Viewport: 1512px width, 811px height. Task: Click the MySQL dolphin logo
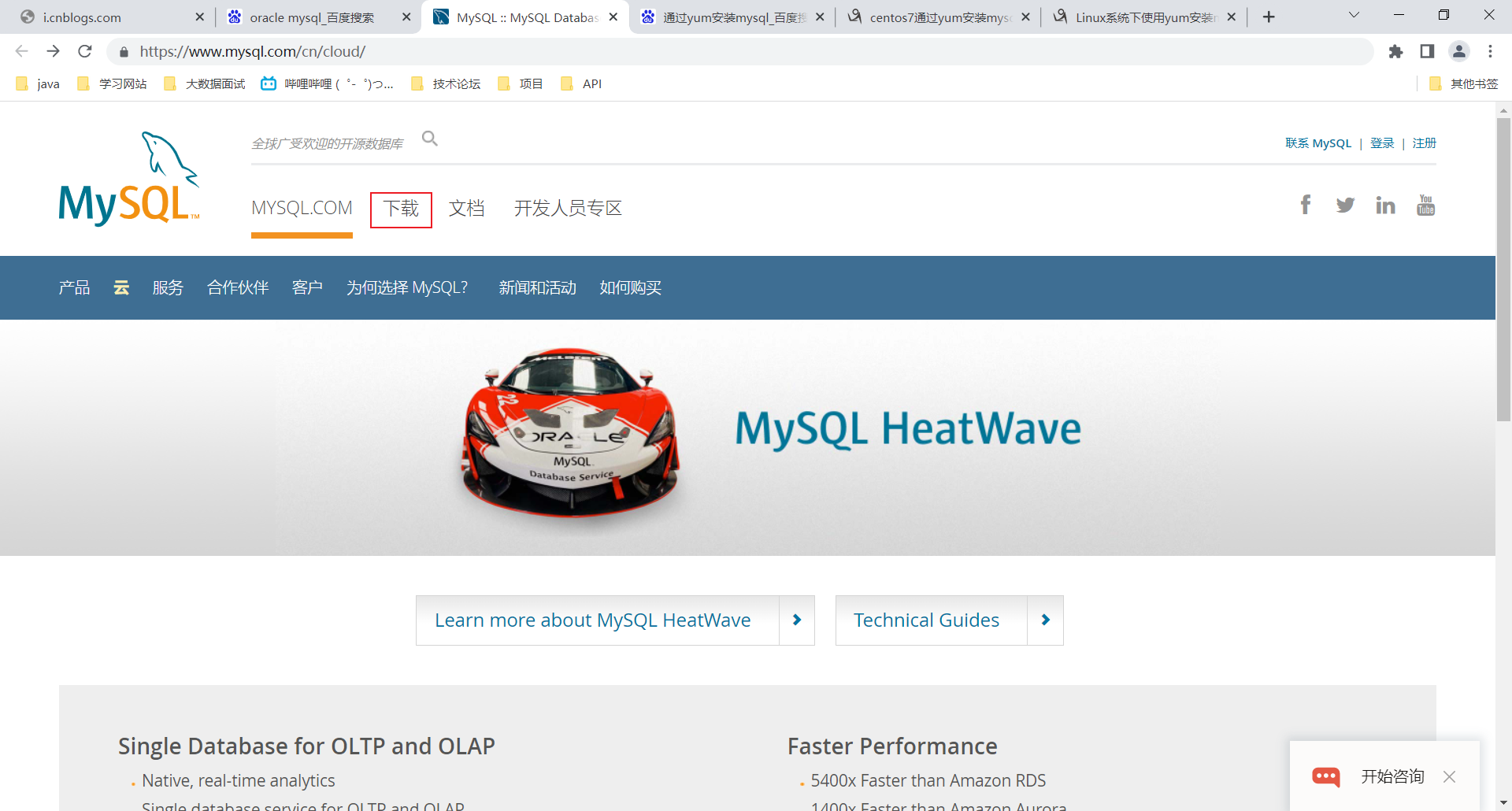(x=129, y=179)
